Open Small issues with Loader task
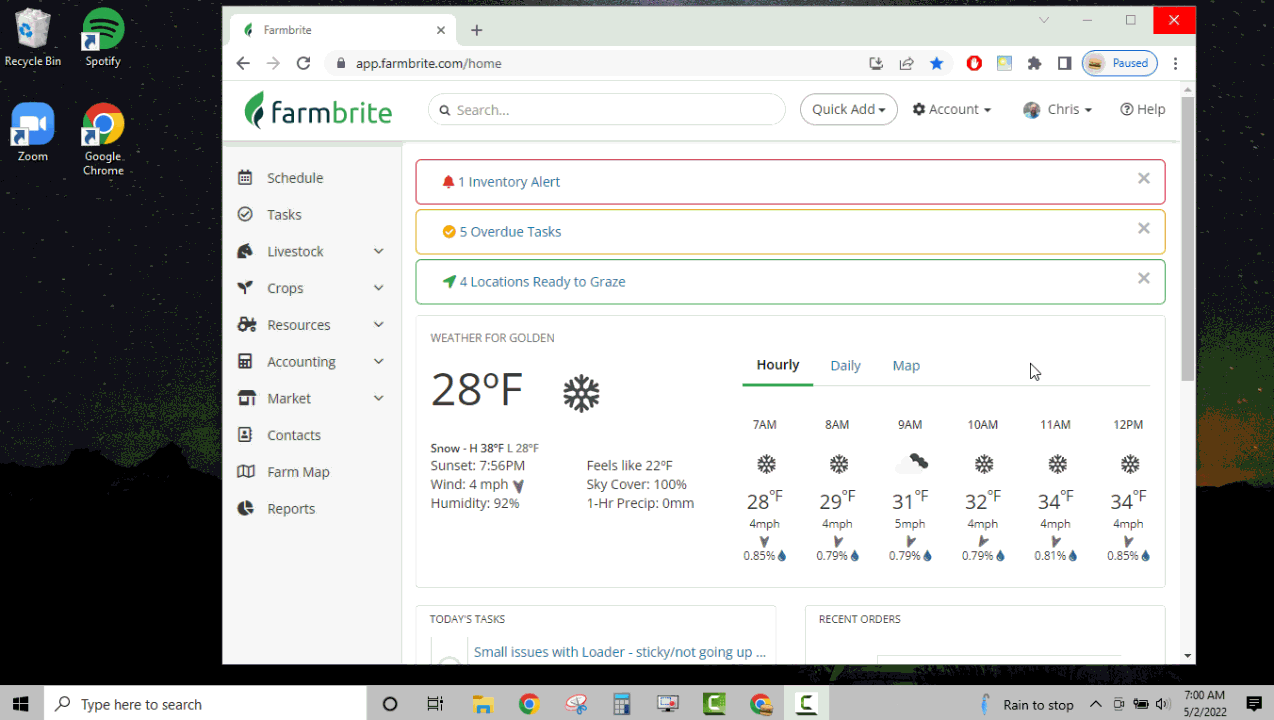1274x720 pixels. pyautogui.click(x=620, y=652)
